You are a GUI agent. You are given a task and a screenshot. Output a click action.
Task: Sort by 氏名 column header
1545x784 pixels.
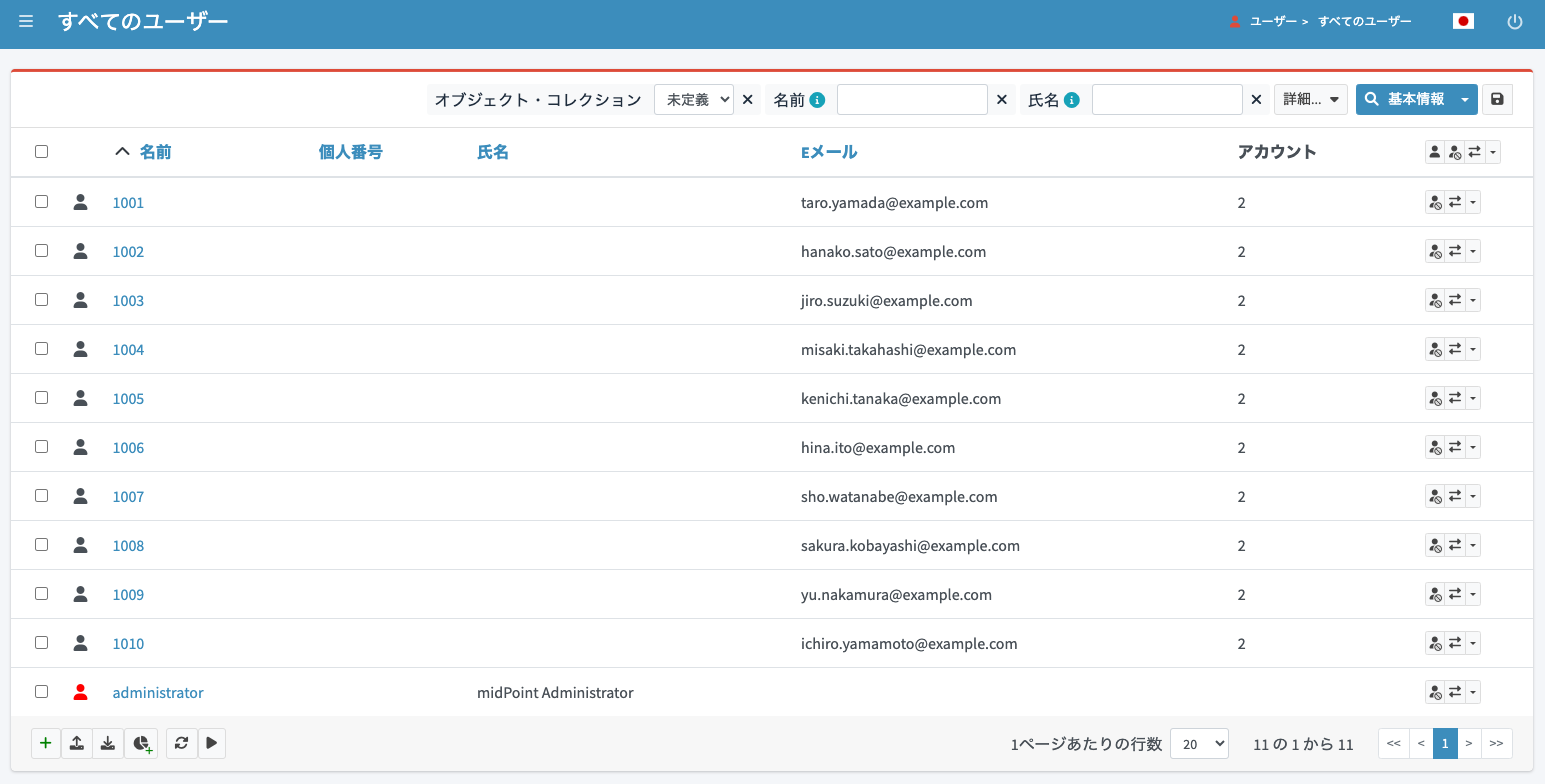click(493, 152)
